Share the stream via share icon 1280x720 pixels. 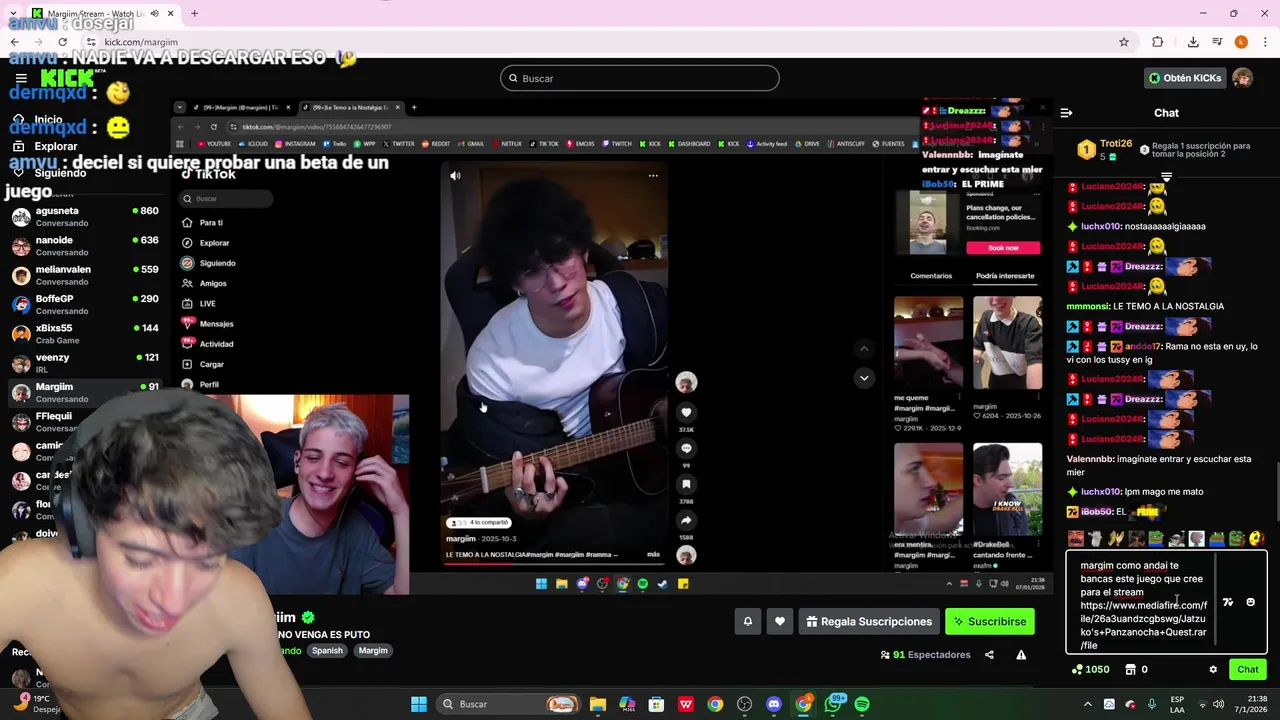tap(989, 655)
